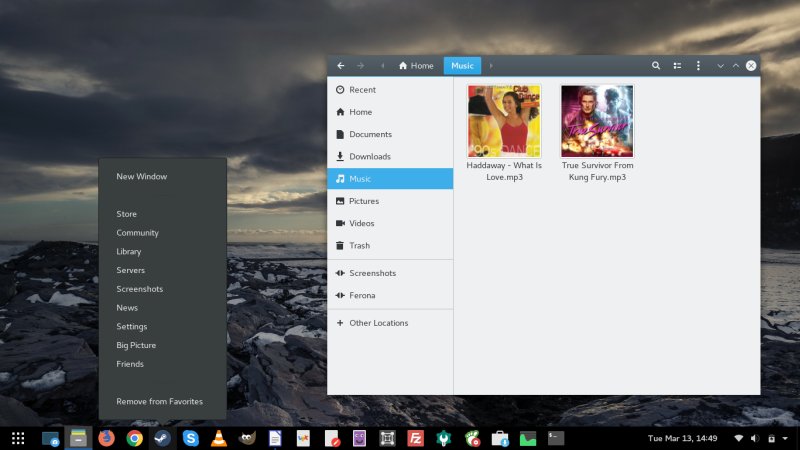Expand the system menu tray arrow
The image size is (800, 450).
[785, 438]
